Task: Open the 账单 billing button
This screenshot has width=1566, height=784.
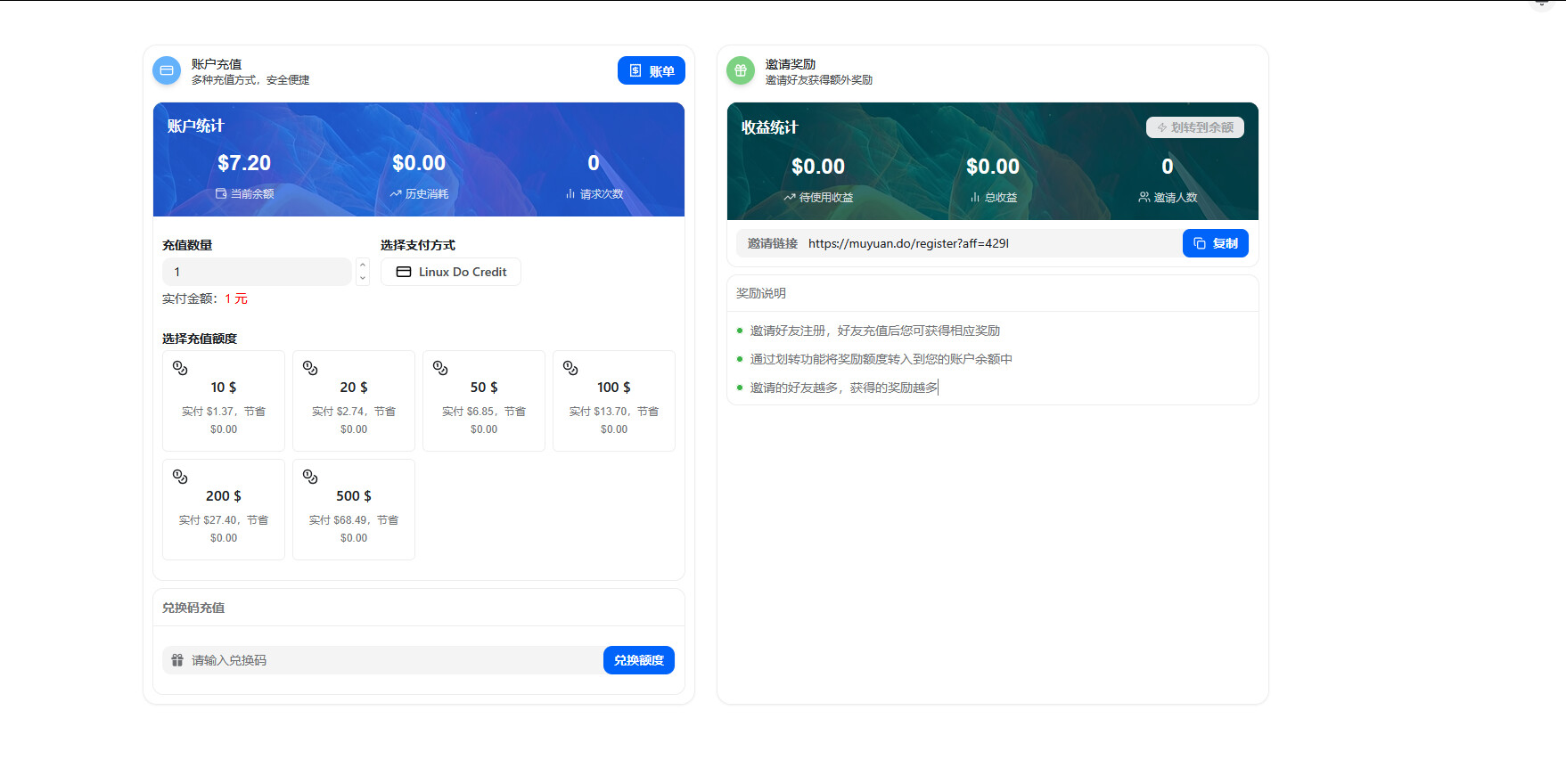Action: 652,70
